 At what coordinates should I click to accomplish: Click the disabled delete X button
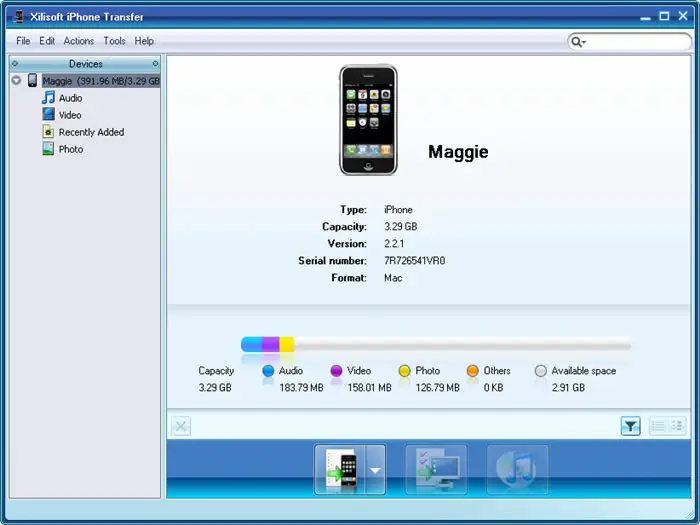coord(181,426)
